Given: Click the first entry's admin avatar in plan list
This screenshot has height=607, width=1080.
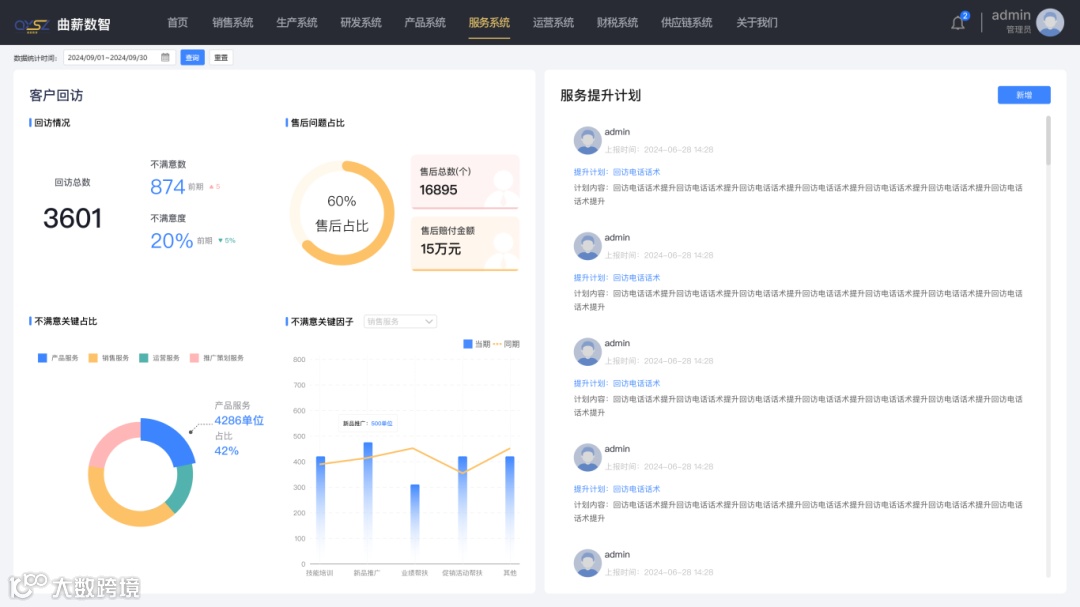Looking at the screenshot, I should tap(588, 140).
